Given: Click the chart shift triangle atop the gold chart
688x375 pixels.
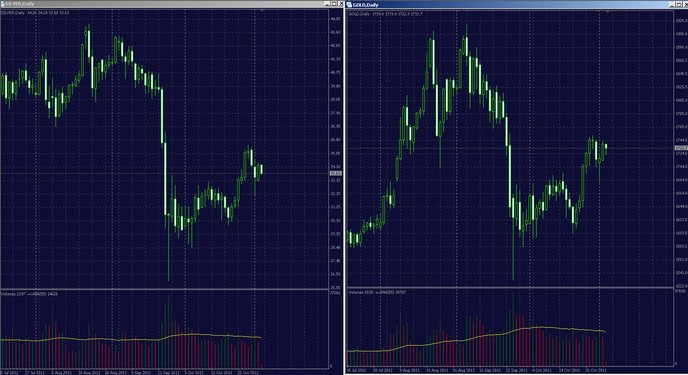Looking at the screenshot, I should coord(608,11).
